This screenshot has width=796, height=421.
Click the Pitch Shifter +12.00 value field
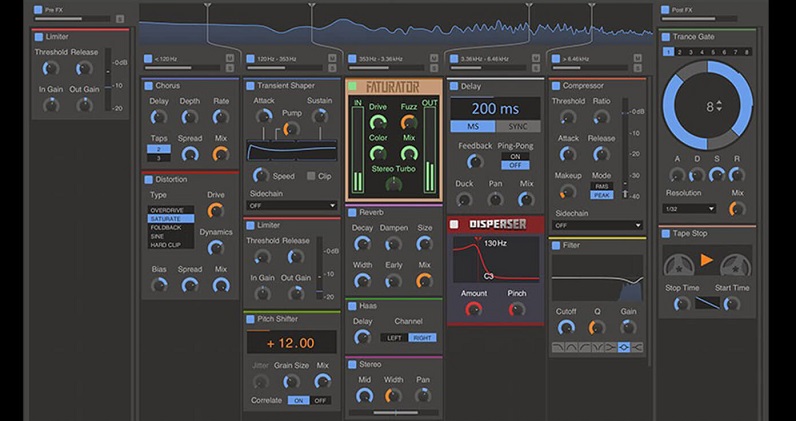click(291, 342)
